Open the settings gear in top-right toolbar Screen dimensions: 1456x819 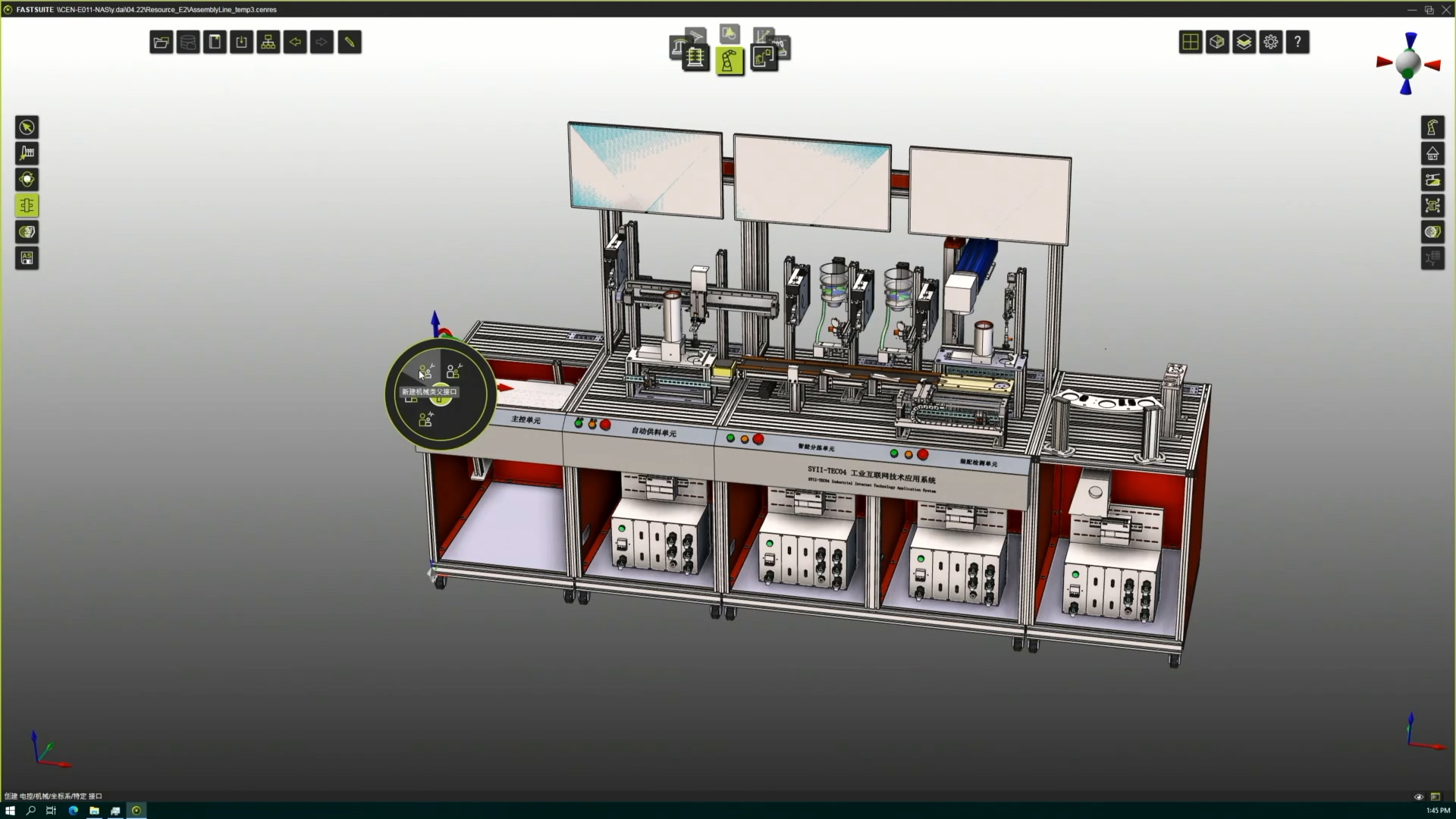(1271, 42)
